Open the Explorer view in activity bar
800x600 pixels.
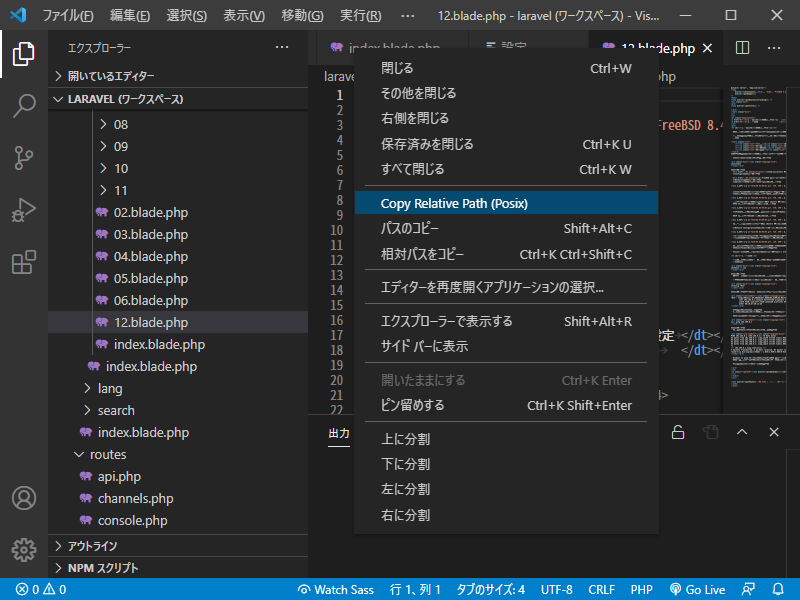24,54
